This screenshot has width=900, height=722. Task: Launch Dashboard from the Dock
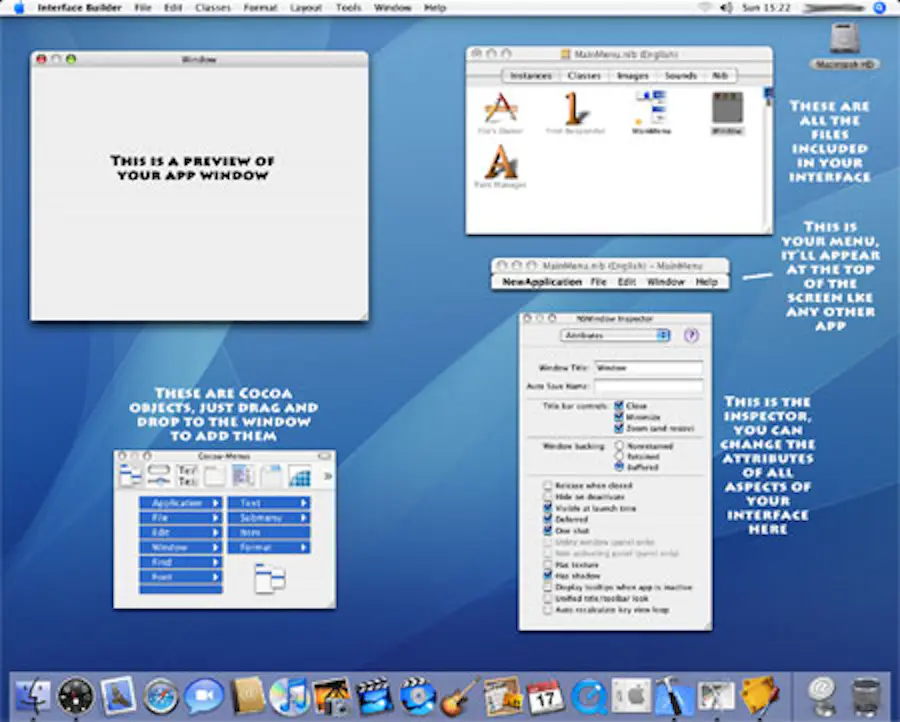coord(76,696)
